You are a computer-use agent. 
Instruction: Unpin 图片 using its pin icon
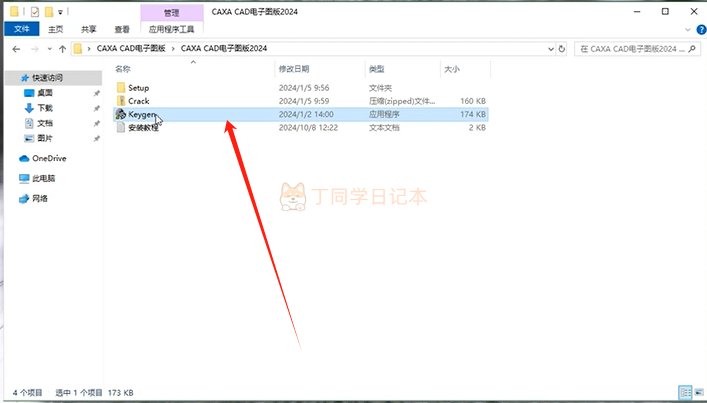[x=96, y=139]
